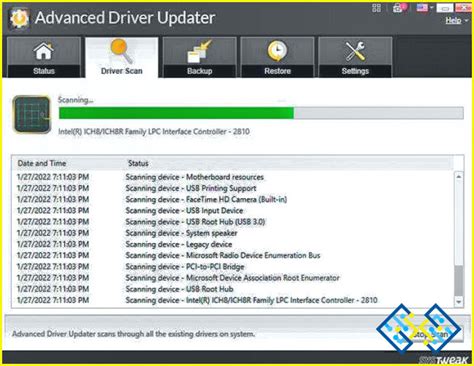This screenshot has height=366, width=474.
Task: Select the PCI-to-PCI Bridge log row
Action: pos(233,267)
